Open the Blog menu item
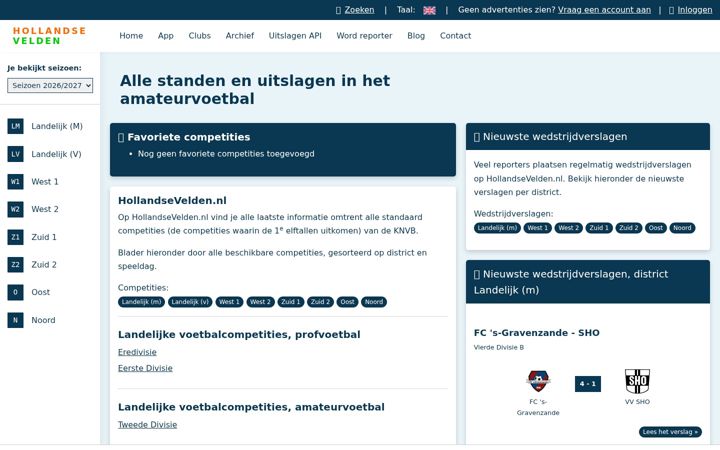The height and width of the screenshot is (450, 720). click(x=416, y=36)
